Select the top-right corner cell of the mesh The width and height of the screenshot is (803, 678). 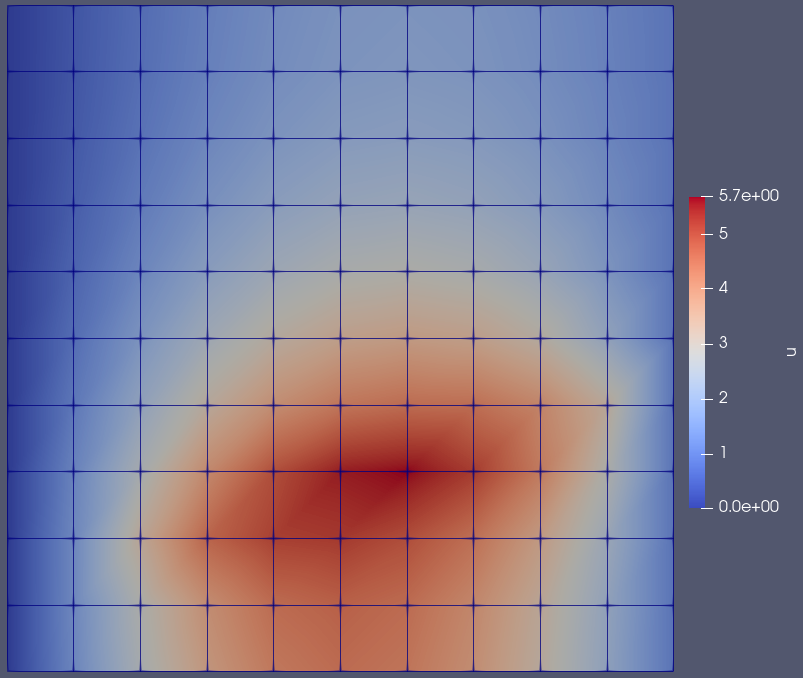point(640,38)
